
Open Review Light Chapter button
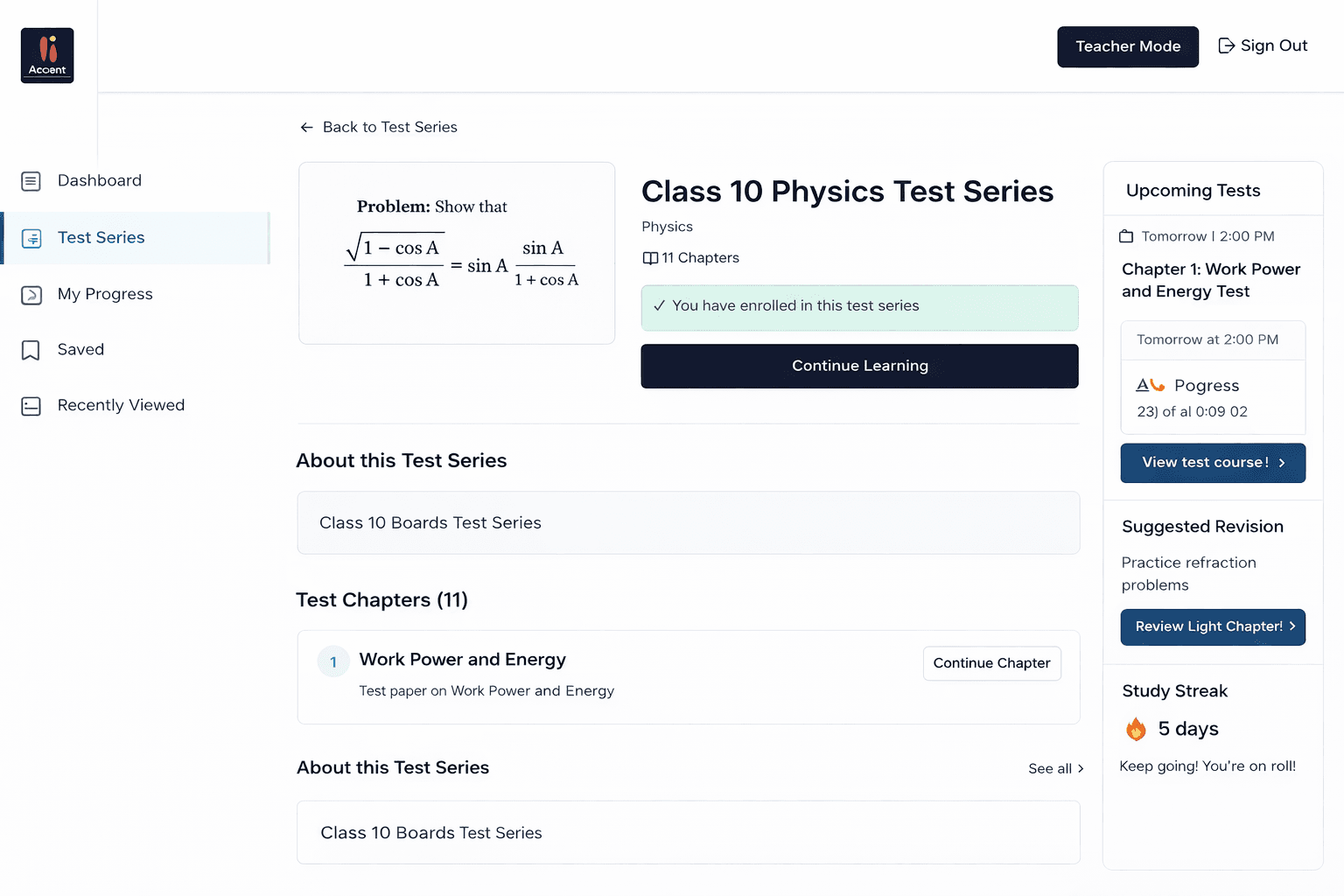pos(1213,627)
